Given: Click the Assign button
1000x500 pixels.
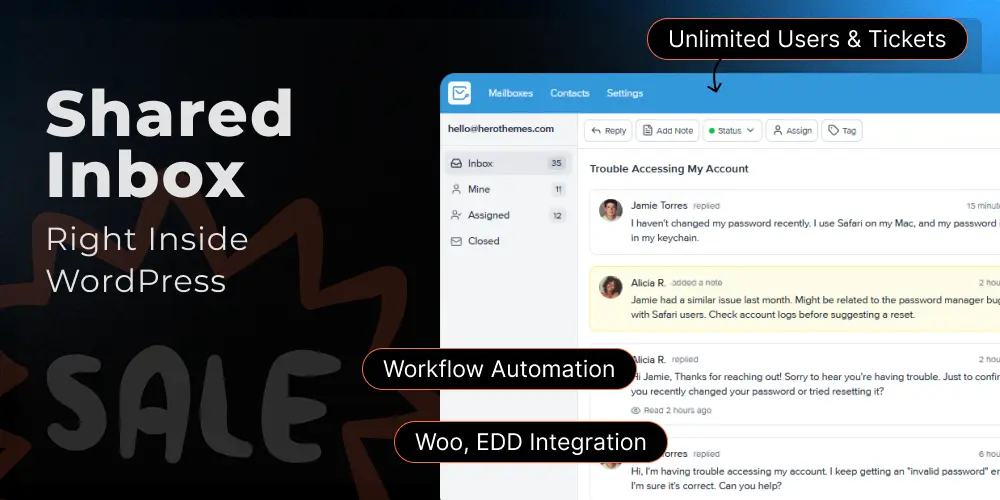Looking at the screenshot, I should (x=792, y=130).
